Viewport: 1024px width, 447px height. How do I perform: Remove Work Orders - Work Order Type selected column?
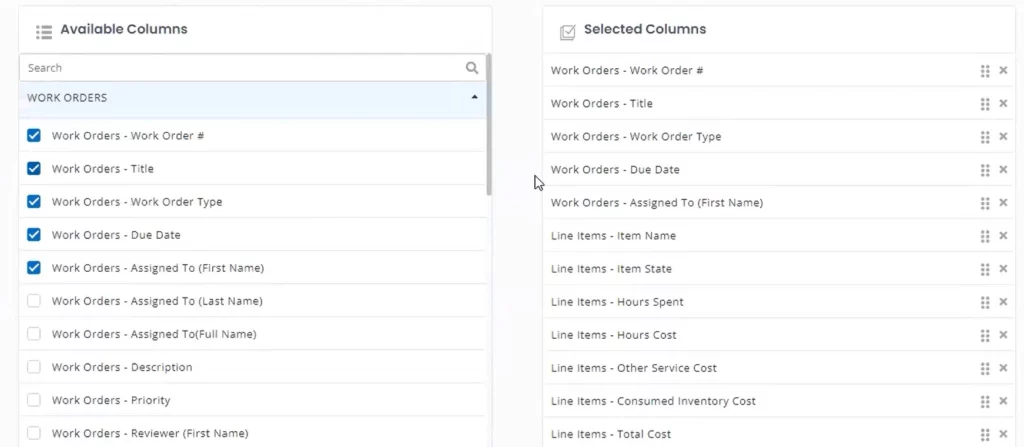1003,137
